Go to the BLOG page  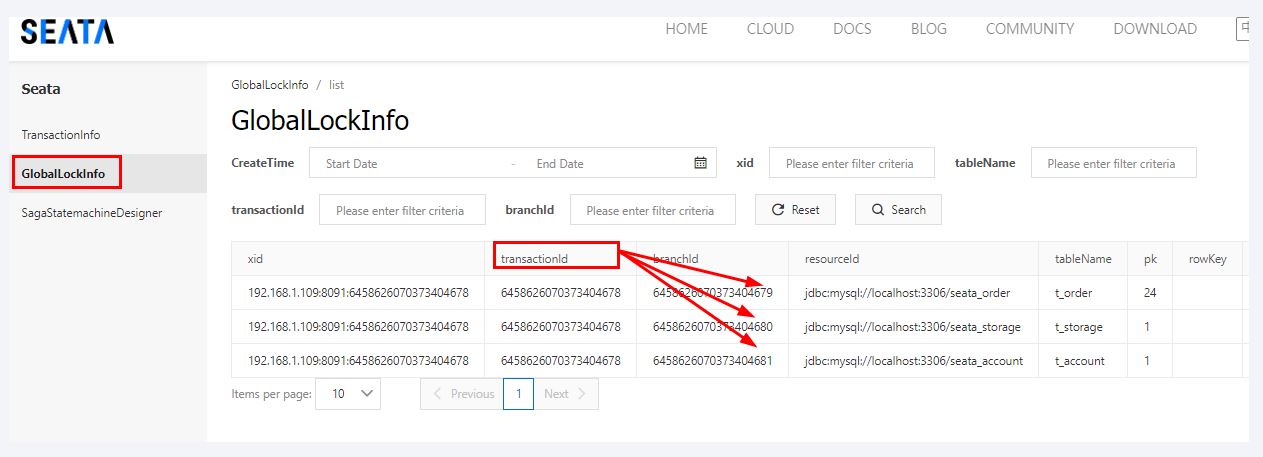(x=928, y=29)
